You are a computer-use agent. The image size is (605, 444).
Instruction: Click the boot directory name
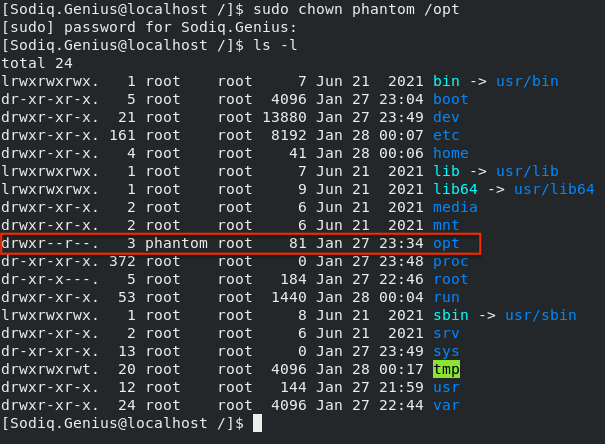point(450,99)
